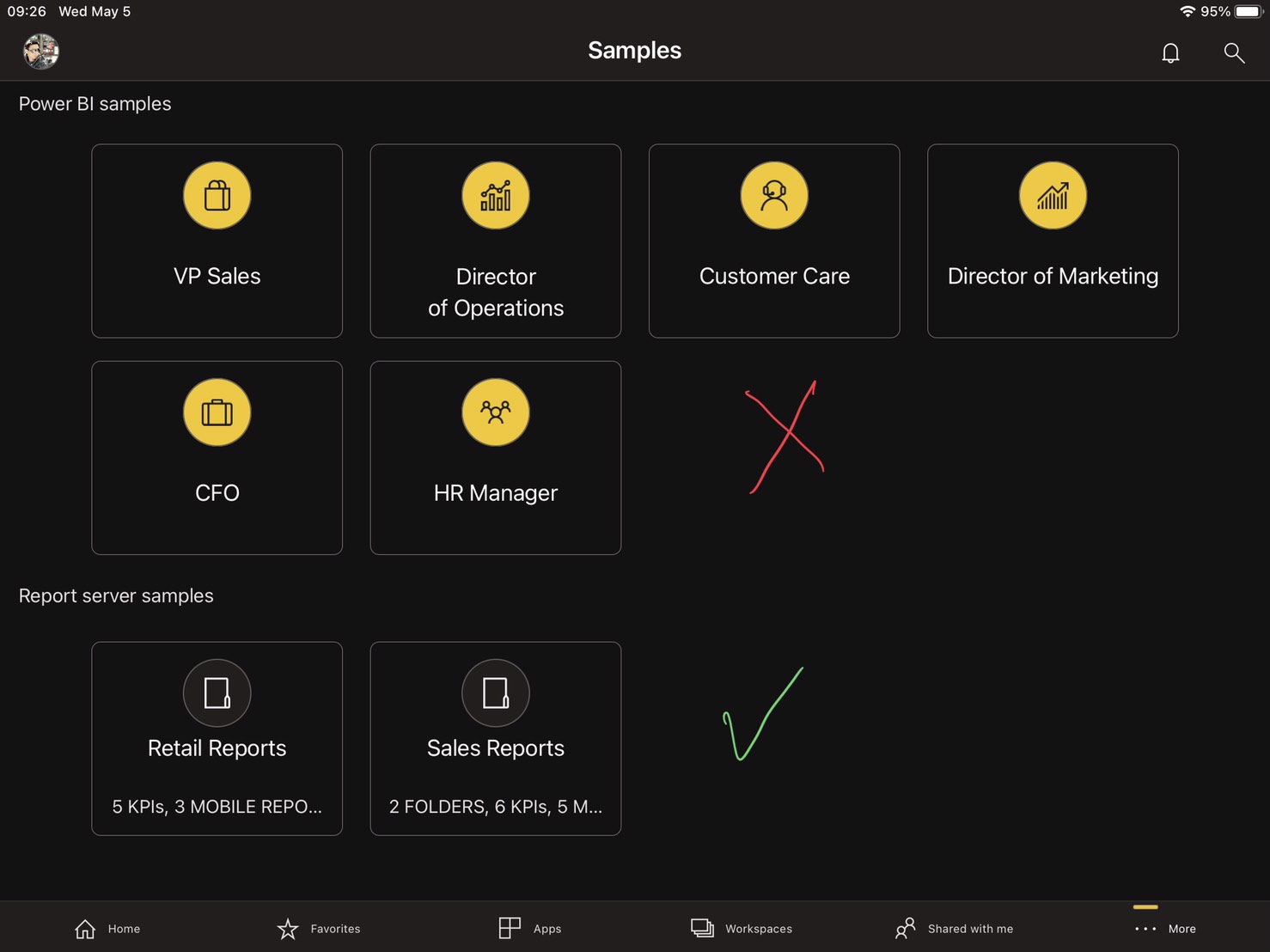1270x952 pixels.
Task: Tap the CFO briefcase icon
Action: click(217, 412)
